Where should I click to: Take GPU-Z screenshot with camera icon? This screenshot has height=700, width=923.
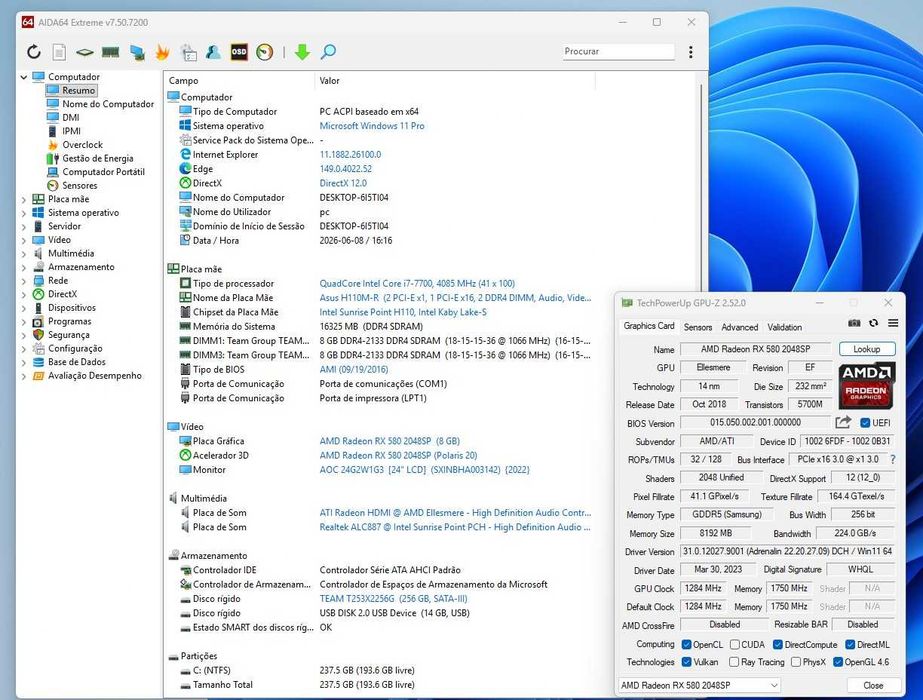pyautogui.click(x=854, y=323)
